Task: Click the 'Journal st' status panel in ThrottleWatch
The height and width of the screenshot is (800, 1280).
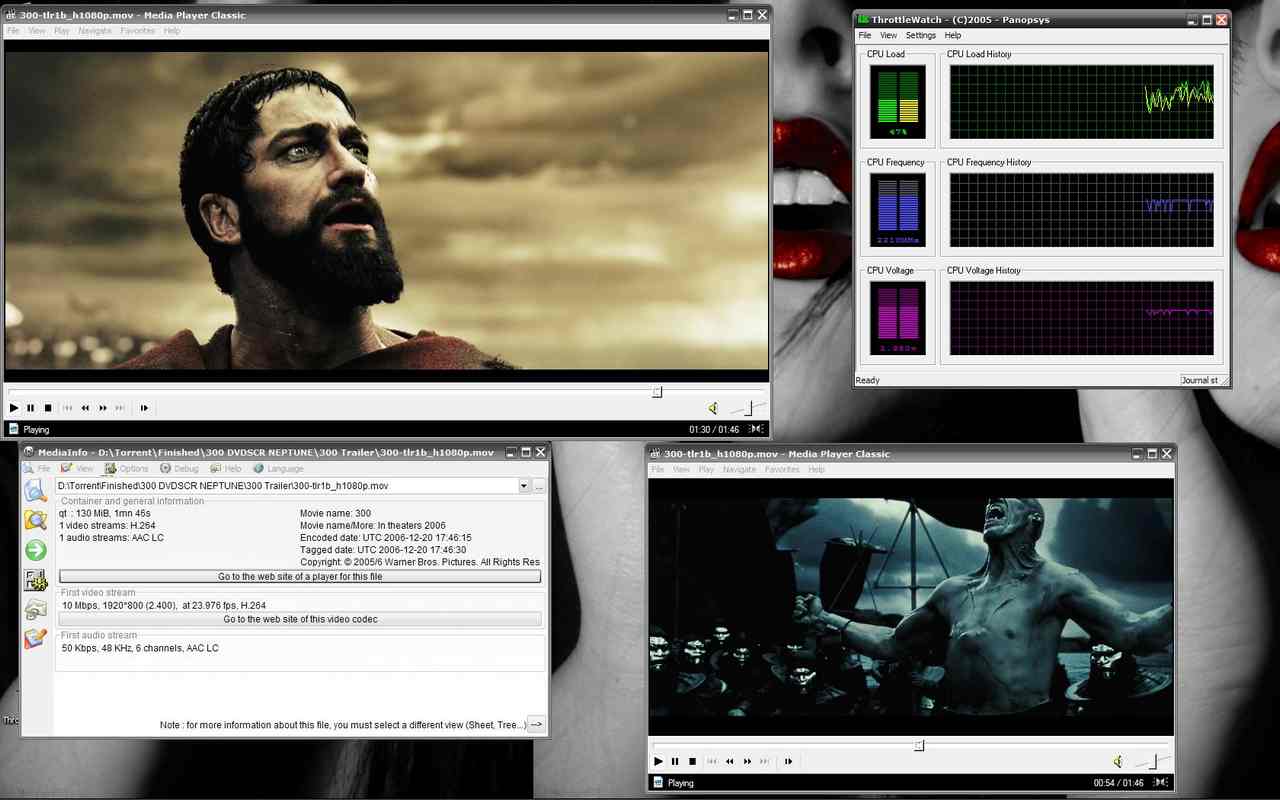Action: [x=1203, y=380]
